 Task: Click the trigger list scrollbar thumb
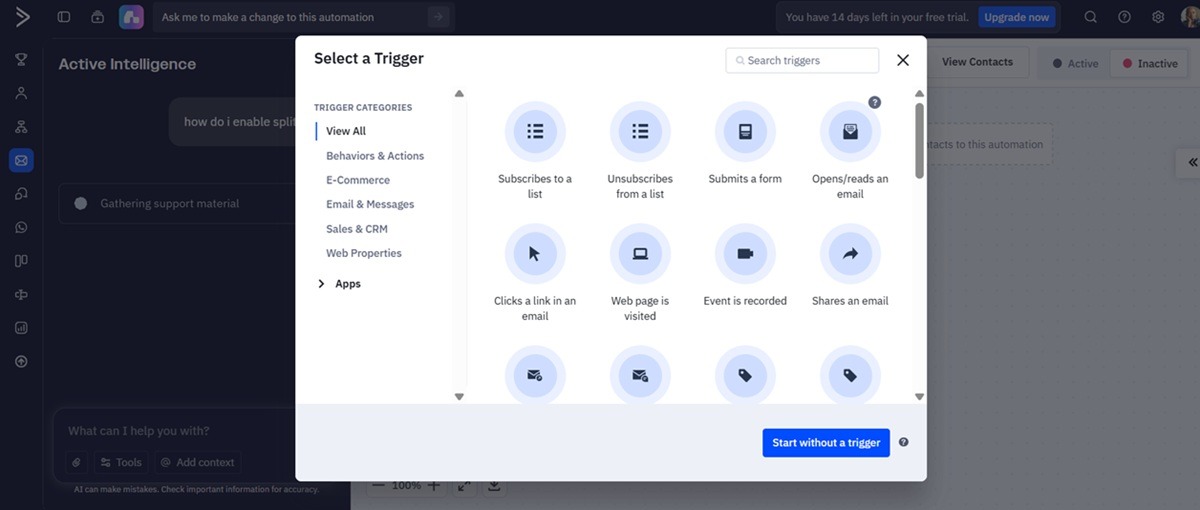coord(919,140)
